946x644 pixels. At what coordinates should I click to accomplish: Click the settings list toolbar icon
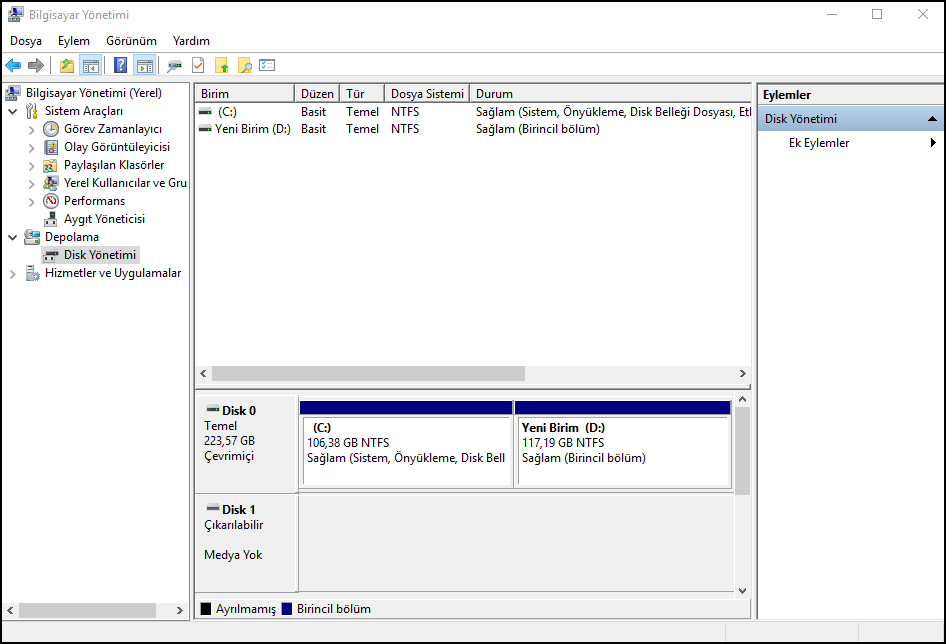click(x=267, y=65)
